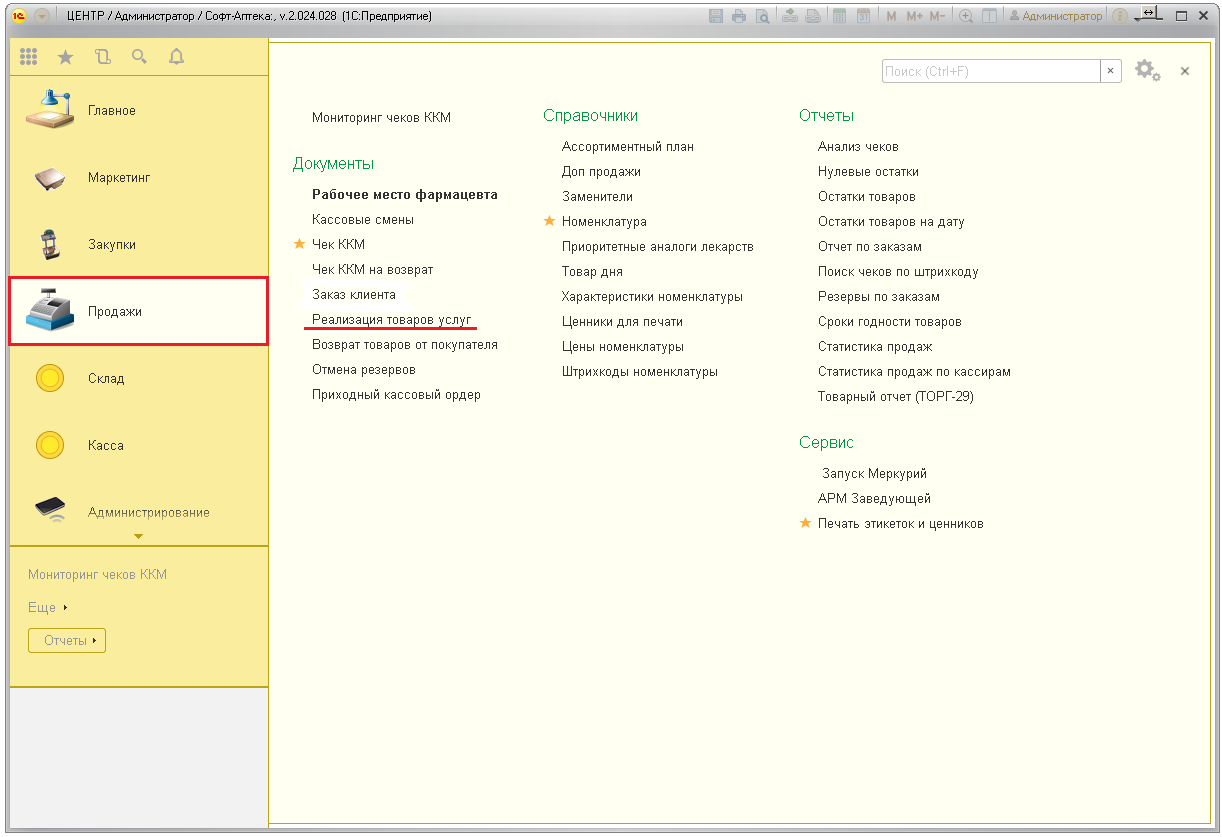Open Favorites star in the tools panel
Image resolution: width=1222 pixels, height=837 pixels.
pyautogui.click(x=66, y=58)
